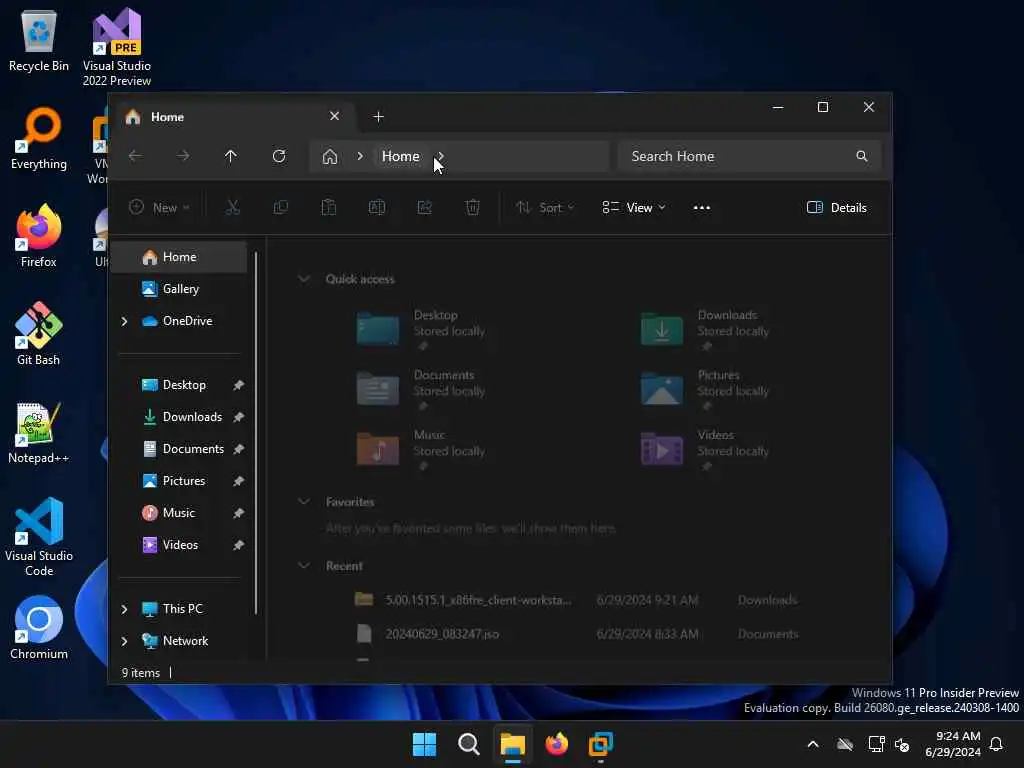Click pin icon next to Pictures
Image resolution: width=1024 pixels, height=768 pixels.
(238, 481)
